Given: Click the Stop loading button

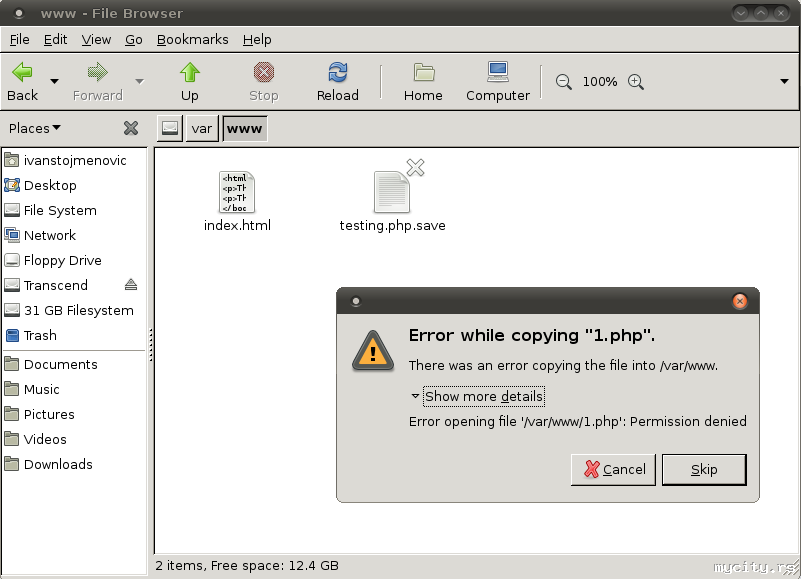Looking at the screenshot, I should (x=264, y=82).
